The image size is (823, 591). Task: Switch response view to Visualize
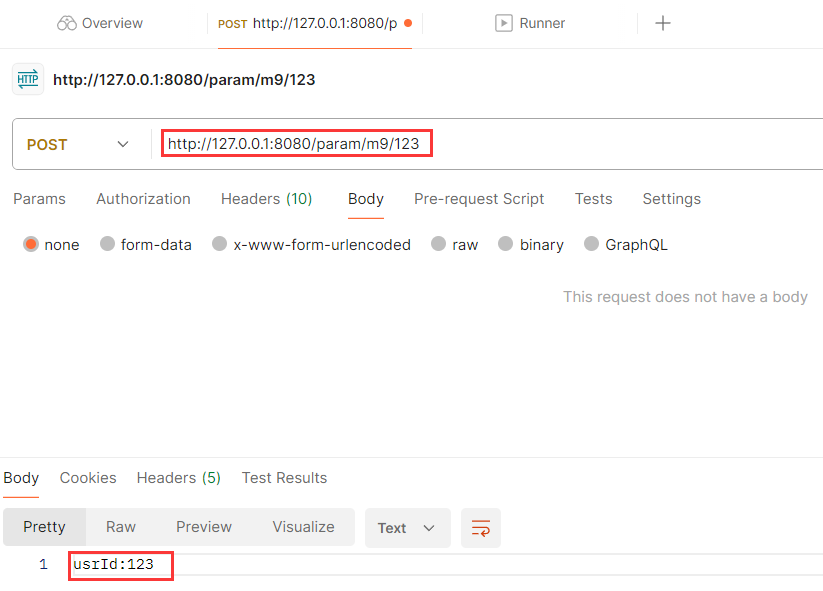tap(303, 527)
